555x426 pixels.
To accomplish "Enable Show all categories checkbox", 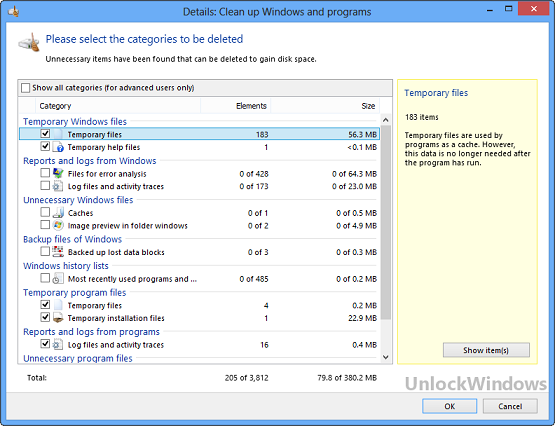I will pyautogui.click(x=25, y=88).
